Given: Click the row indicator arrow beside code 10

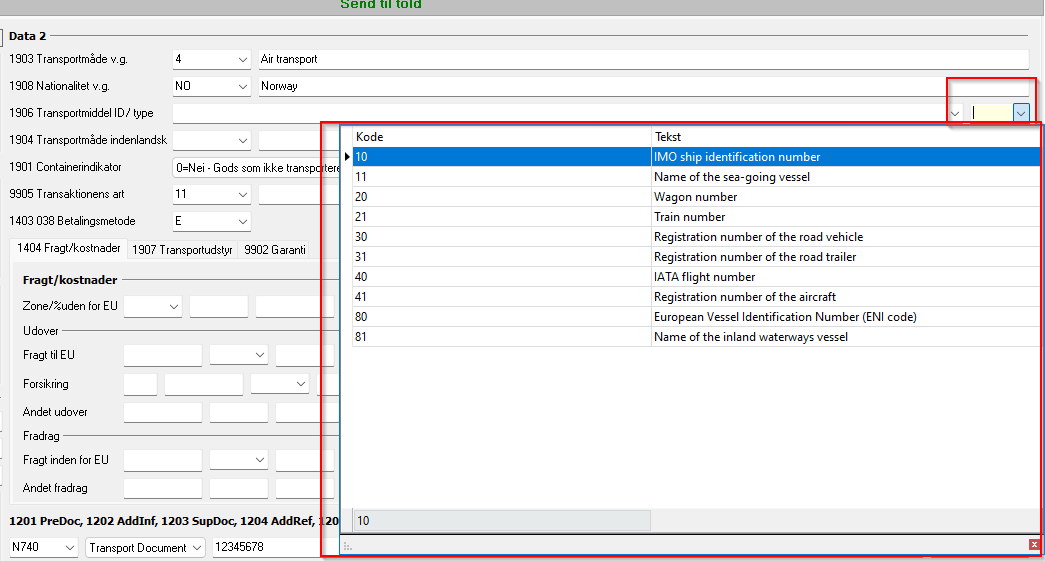Looking at the screenshot, I should click(x=347, y=157).
